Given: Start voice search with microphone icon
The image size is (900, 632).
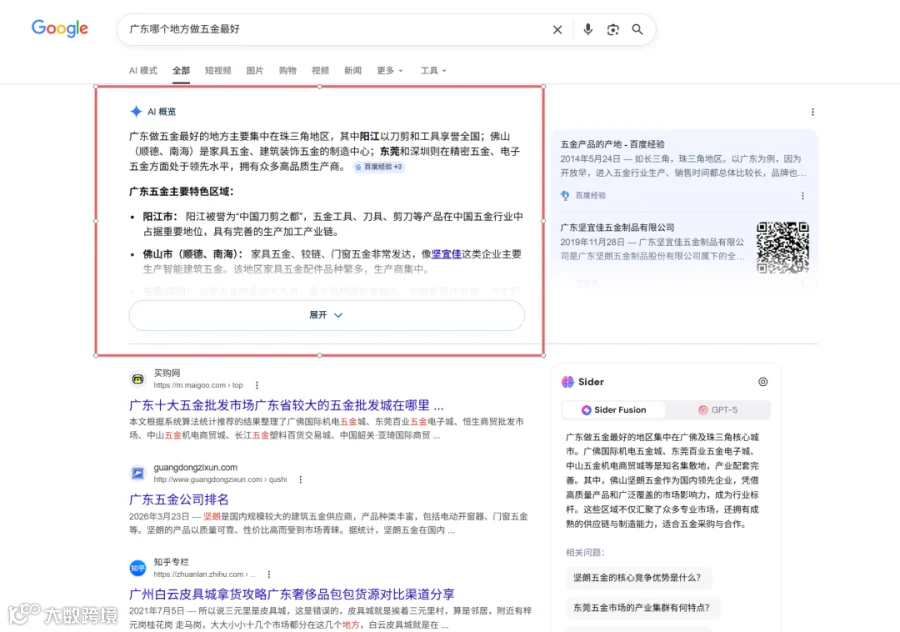Looking at the screenshot, I should click(x=588, y=29).
